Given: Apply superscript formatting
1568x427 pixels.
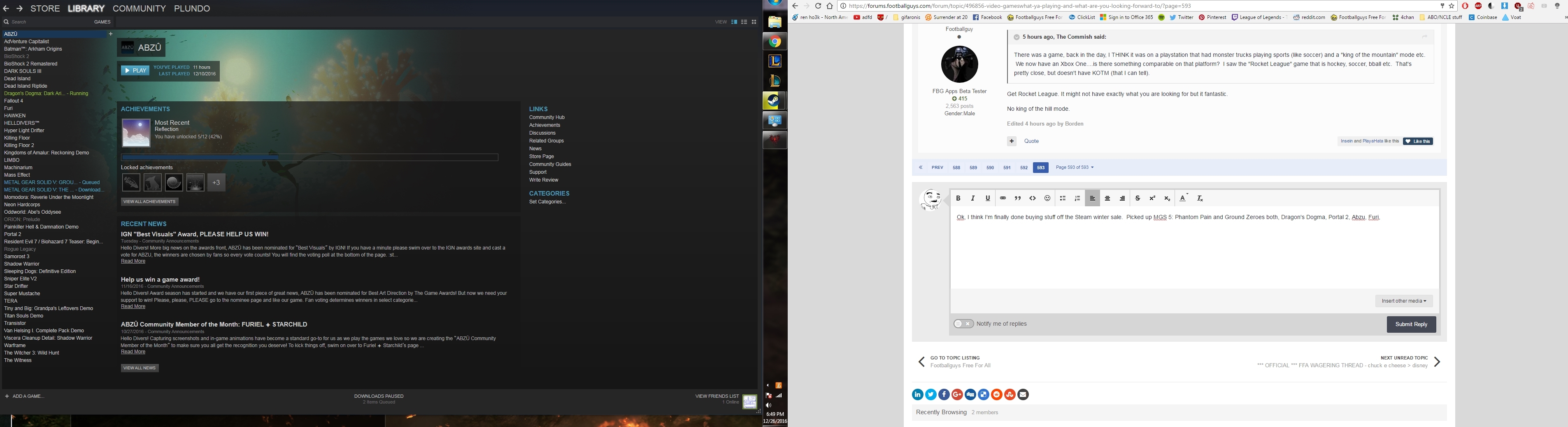Looking at the screenshot, I should (1152, 198).
